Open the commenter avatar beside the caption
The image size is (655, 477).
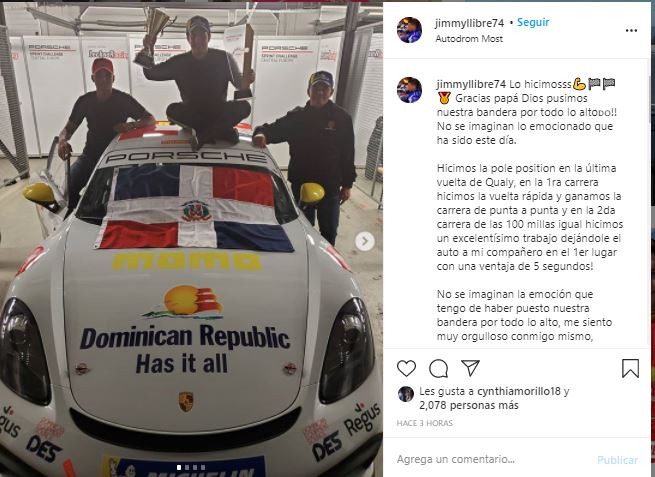click(x=409, y=90)
